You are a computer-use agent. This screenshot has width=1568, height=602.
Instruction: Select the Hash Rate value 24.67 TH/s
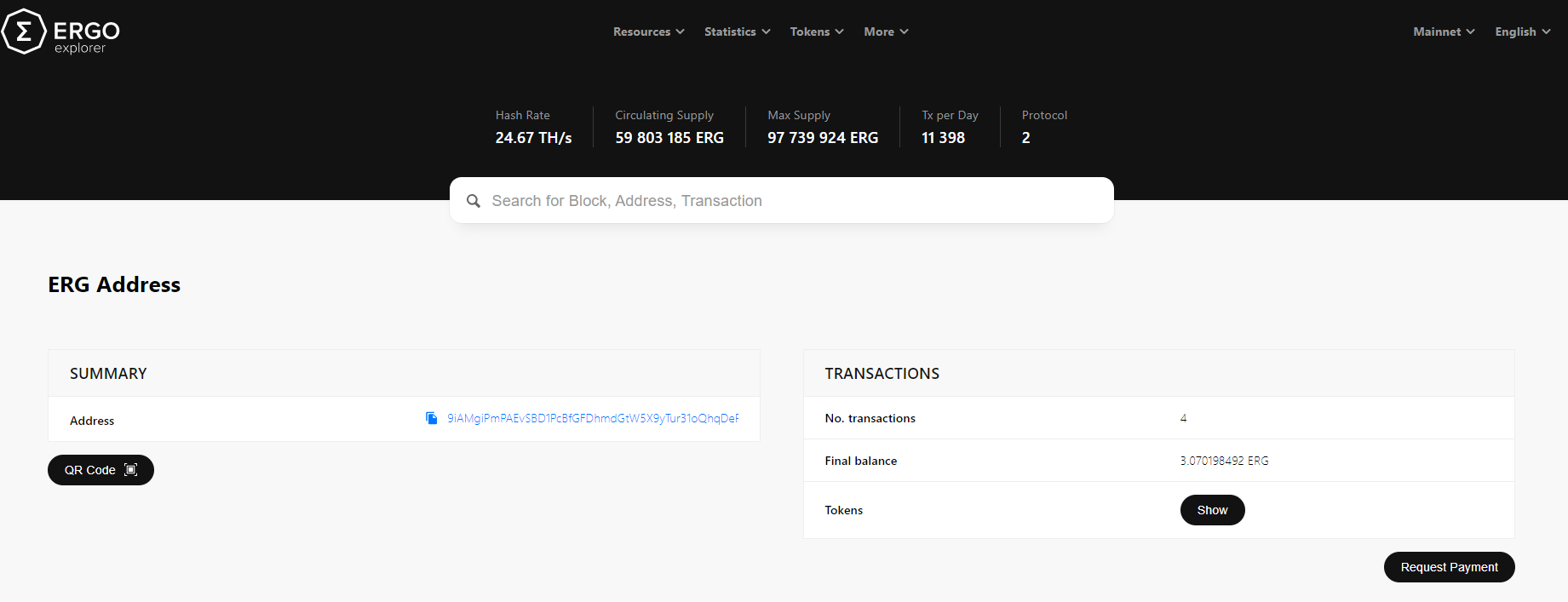[x=533, y=138]
